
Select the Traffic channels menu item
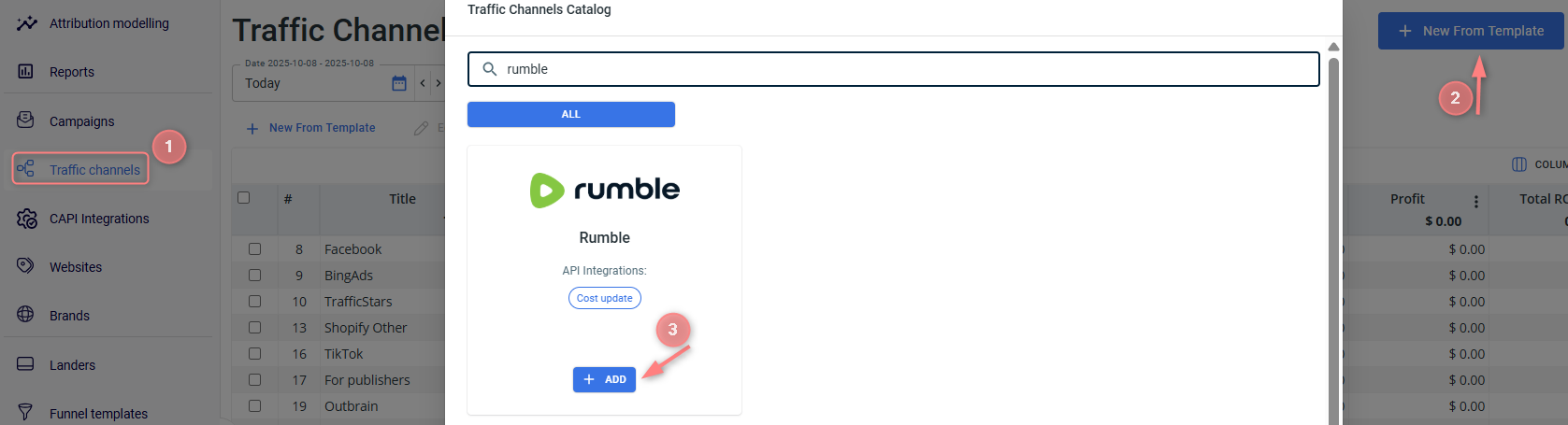coord(94,170)
